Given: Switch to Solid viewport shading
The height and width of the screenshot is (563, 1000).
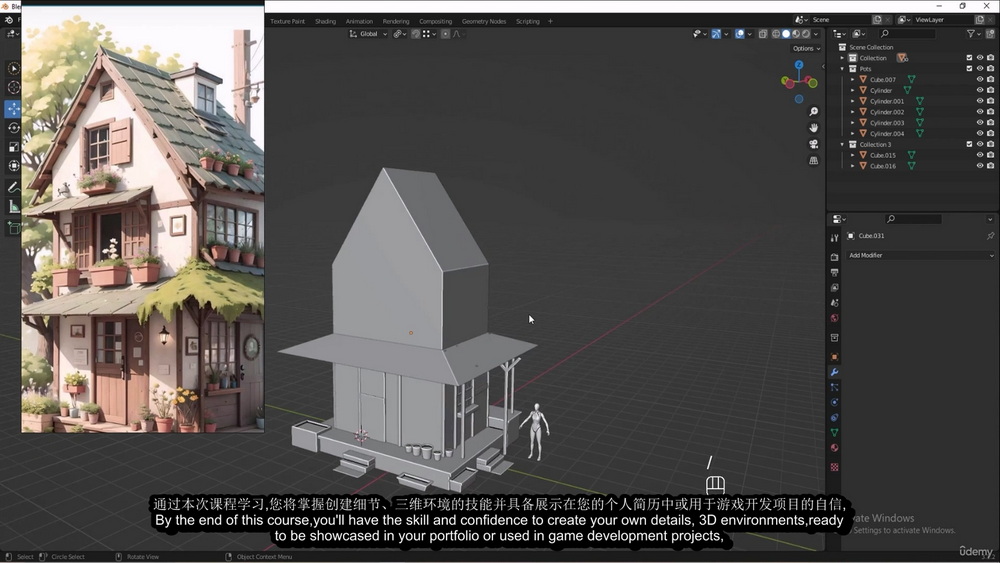Looking at the screenshot, I should (x=786, y=34).
